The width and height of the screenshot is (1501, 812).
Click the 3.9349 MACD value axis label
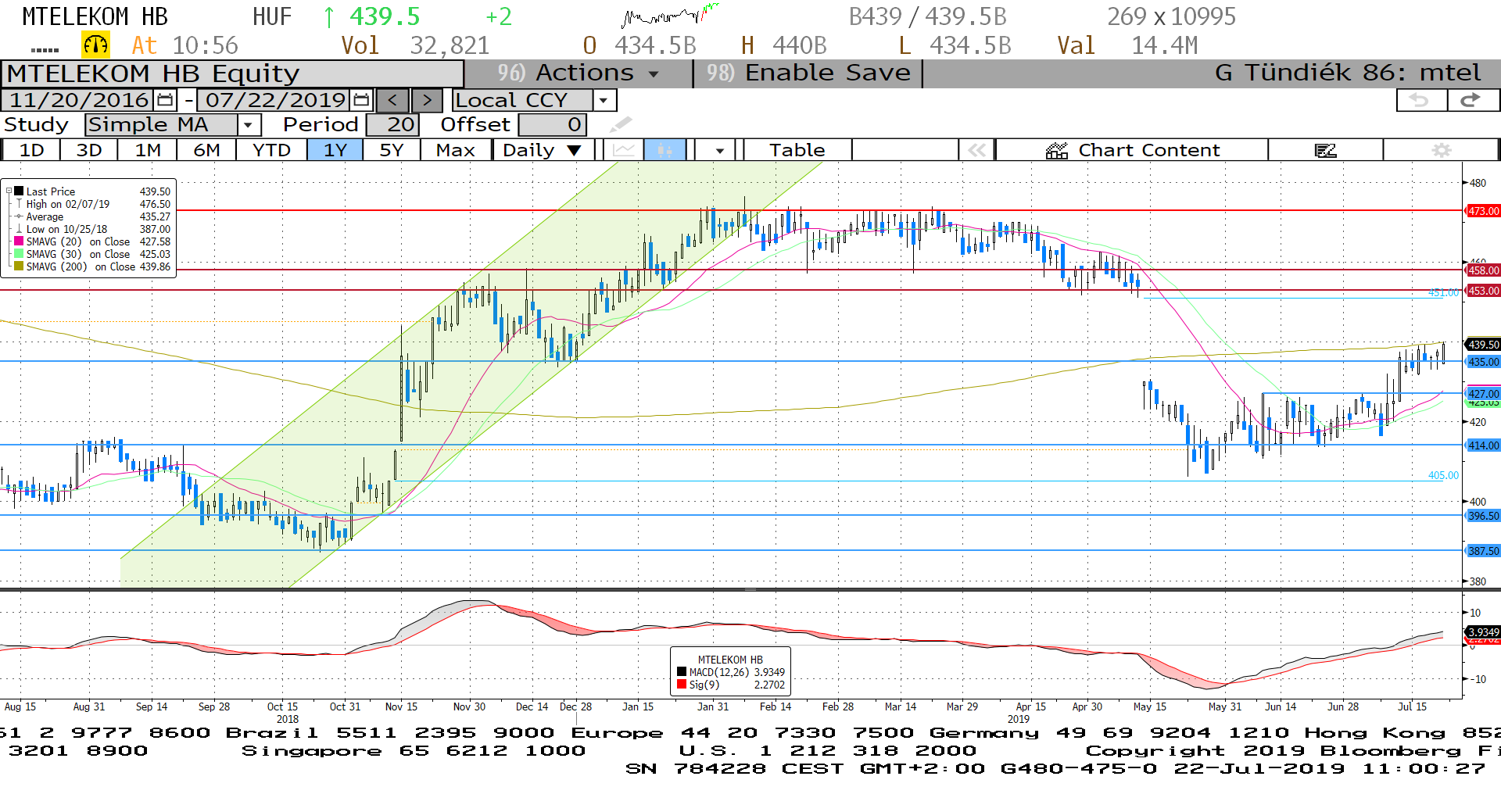(1483, 632)
